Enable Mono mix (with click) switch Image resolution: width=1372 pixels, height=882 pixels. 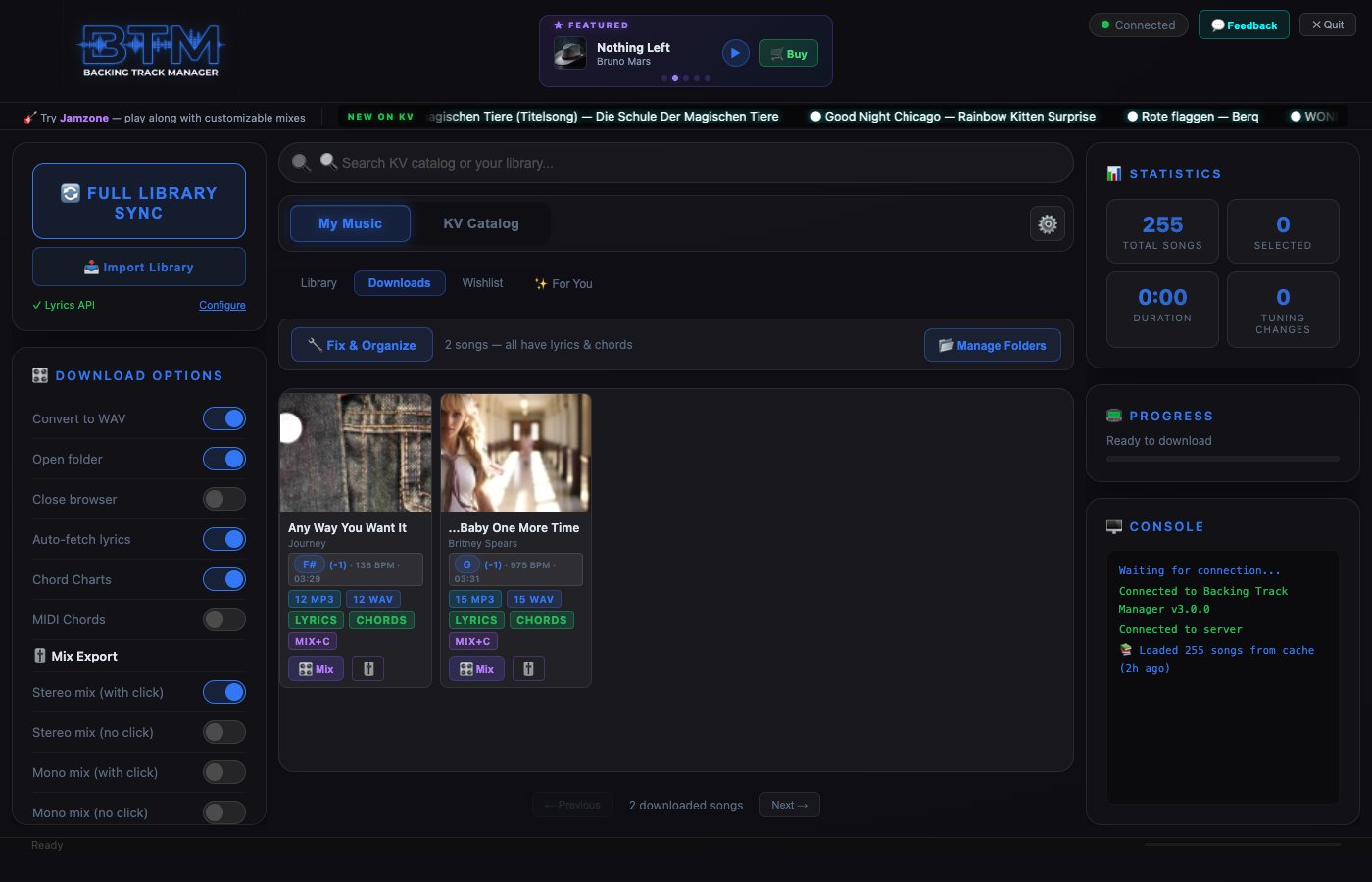coord(224,772)
